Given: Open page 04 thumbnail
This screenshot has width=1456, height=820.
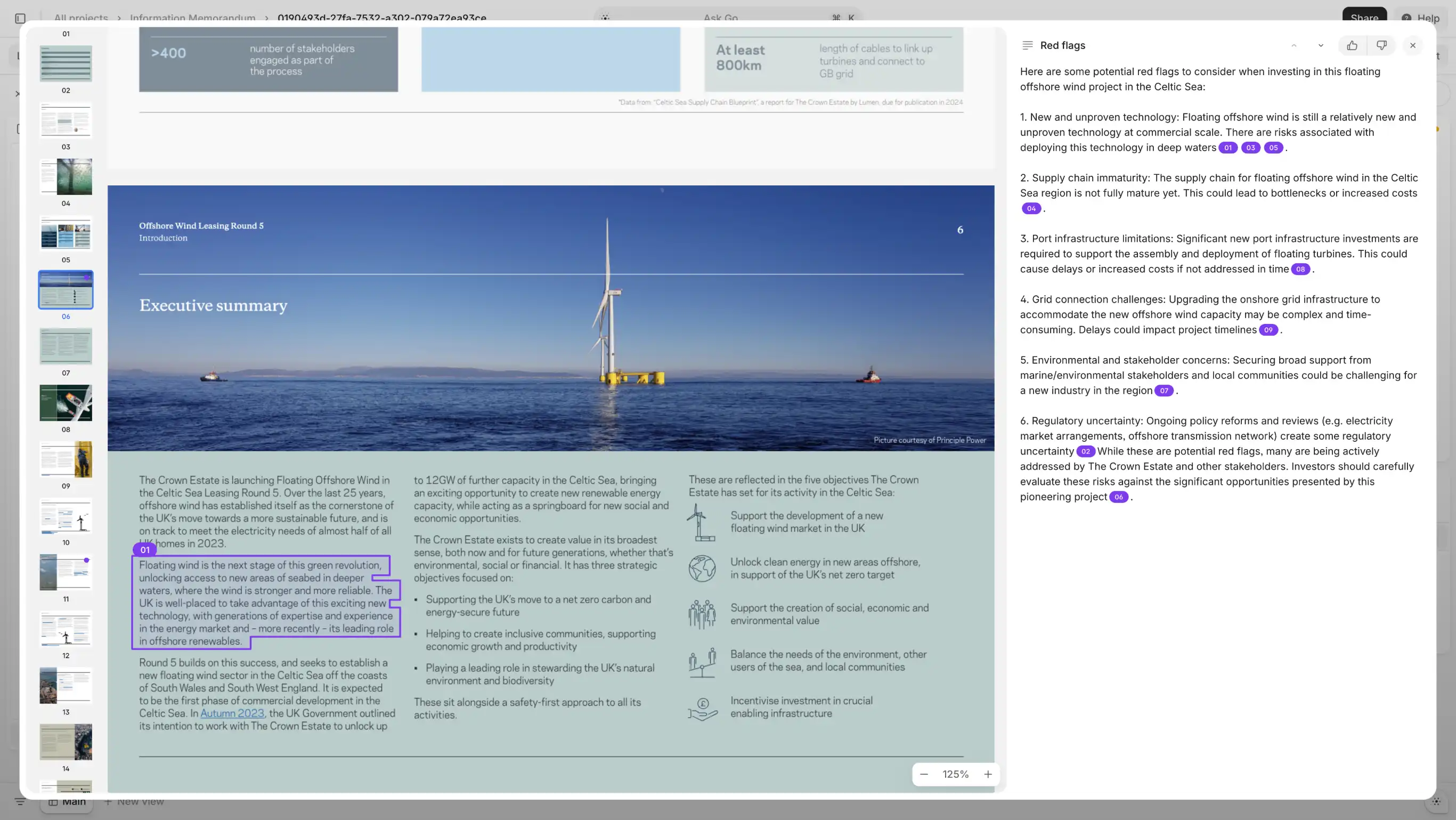Looking at the screenshot, I should tap(66, 177).
